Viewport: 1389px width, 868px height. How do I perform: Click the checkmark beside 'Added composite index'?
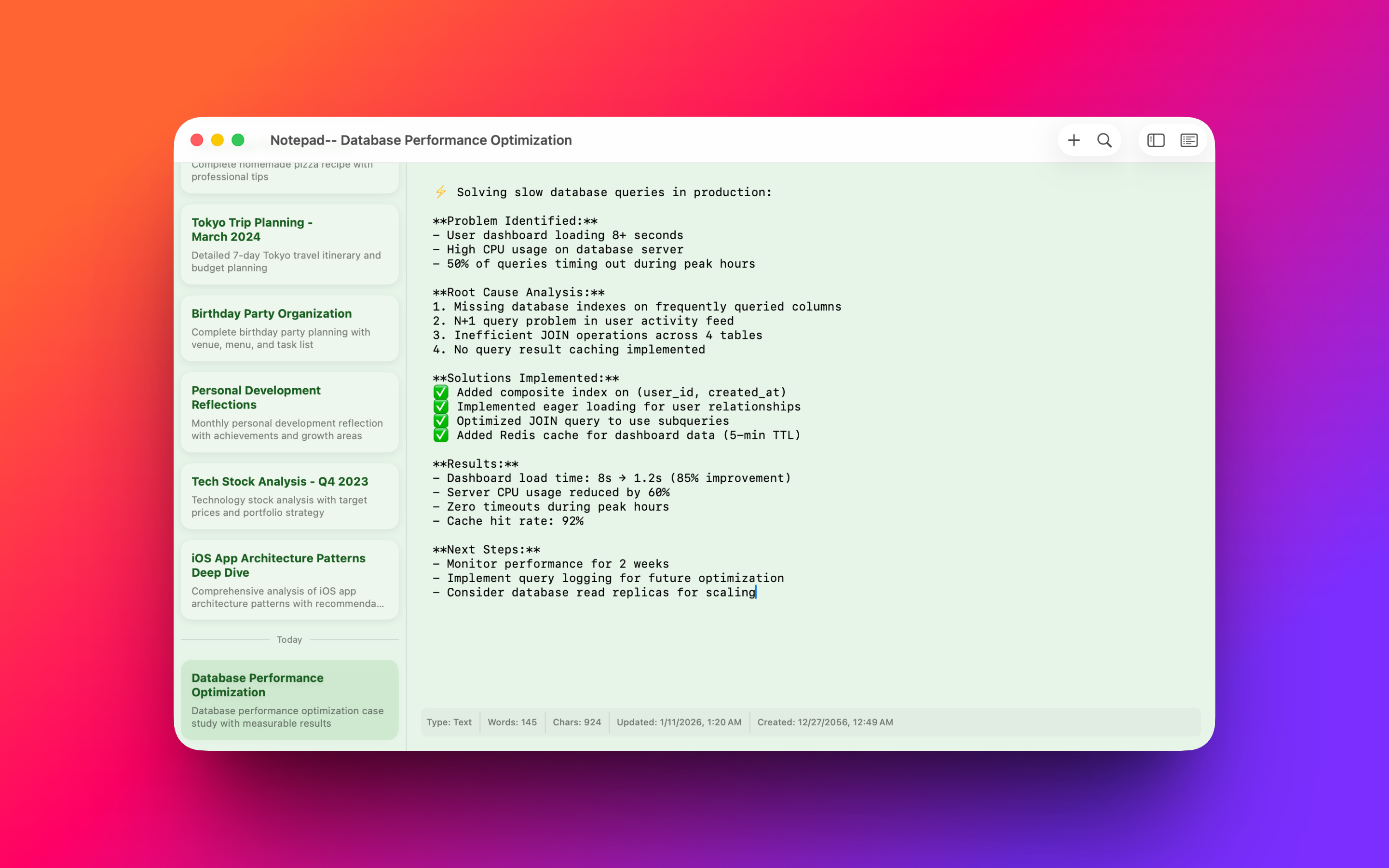(x=440, y=392)
